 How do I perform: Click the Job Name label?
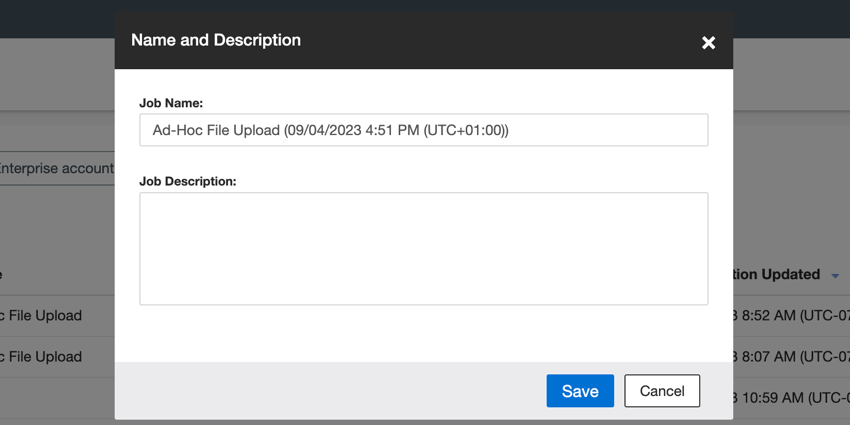click(171, 103)
